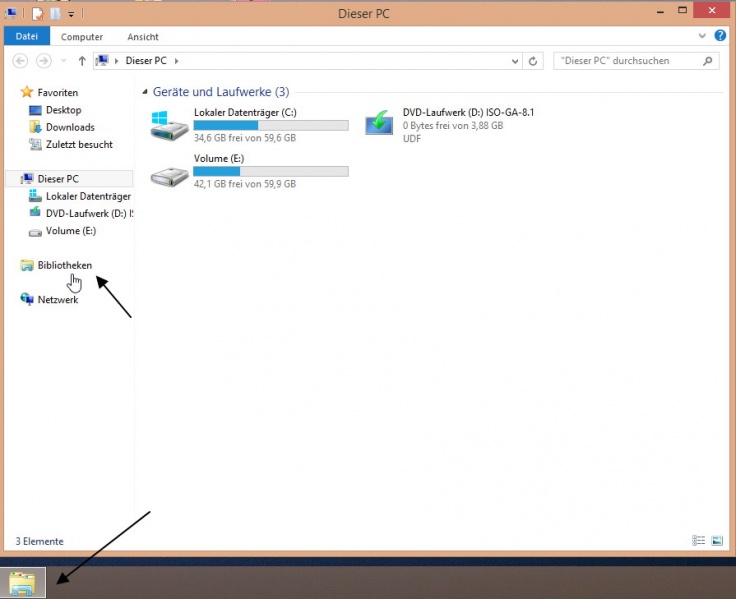Click the properties icon in quick access toolbar
The width and height of the screenshot is (736, 599).
click(x=38, y=14)
